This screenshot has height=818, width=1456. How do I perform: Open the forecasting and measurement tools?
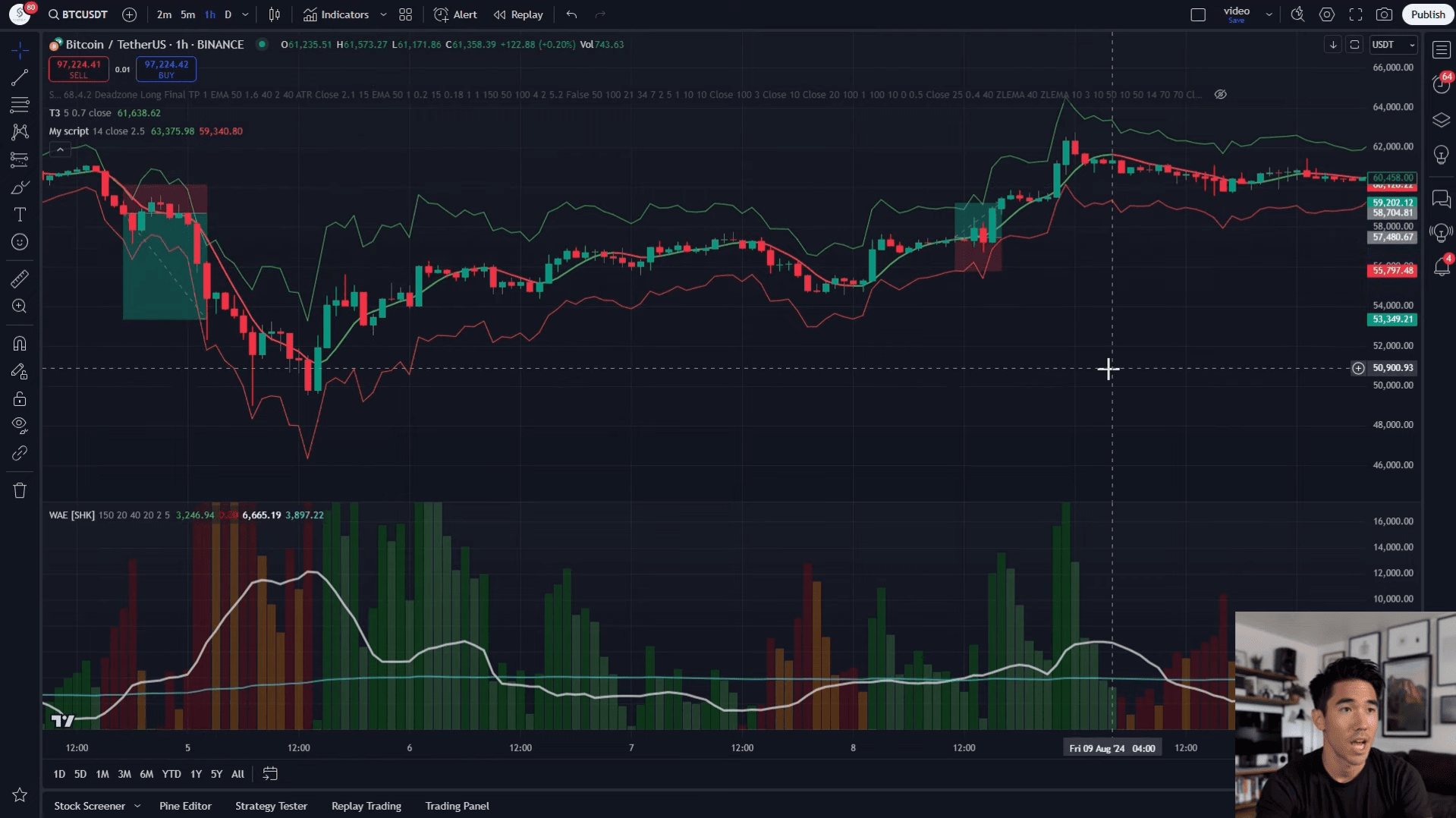coord(20,159)
